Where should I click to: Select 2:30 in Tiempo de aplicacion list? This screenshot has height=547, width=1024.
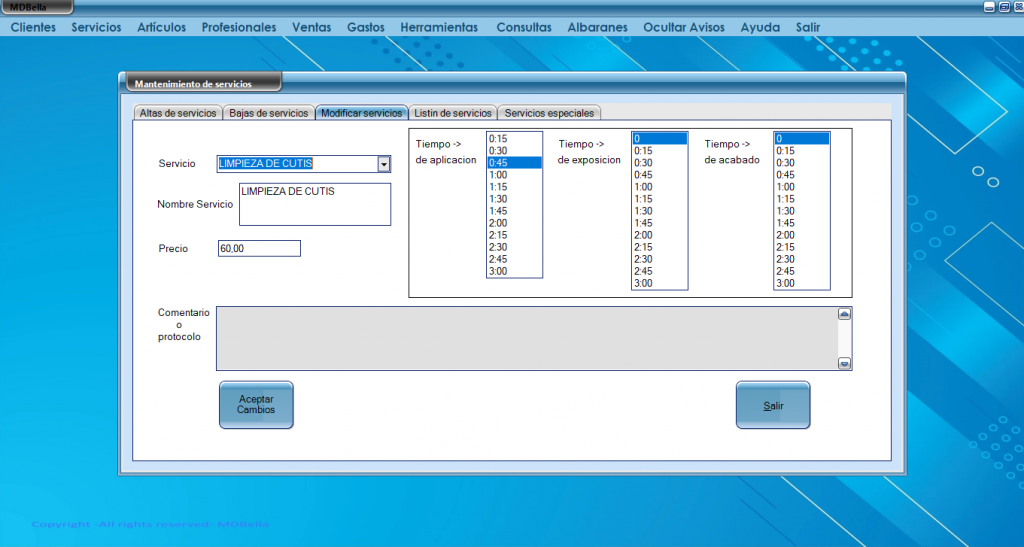coord(514,247)
